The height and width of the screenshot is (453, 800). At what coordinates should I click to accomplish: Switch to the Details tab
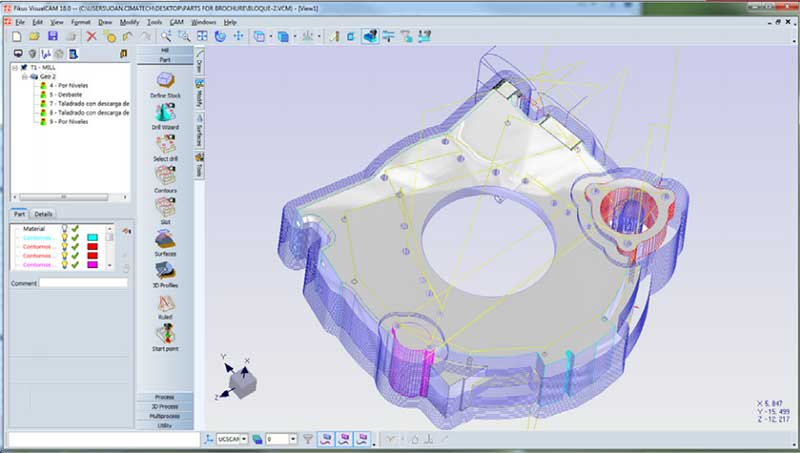pos(44,214)
